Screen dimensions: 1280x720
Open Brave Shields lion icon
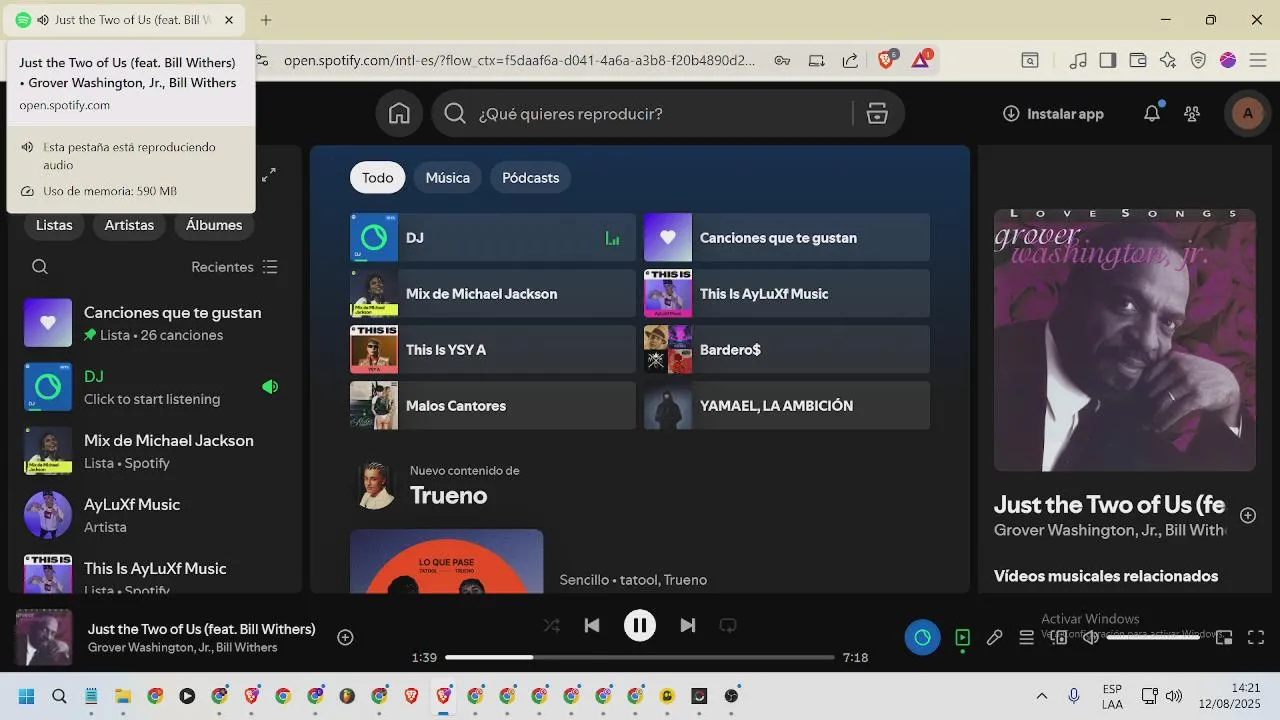click(x=887, y=60)
